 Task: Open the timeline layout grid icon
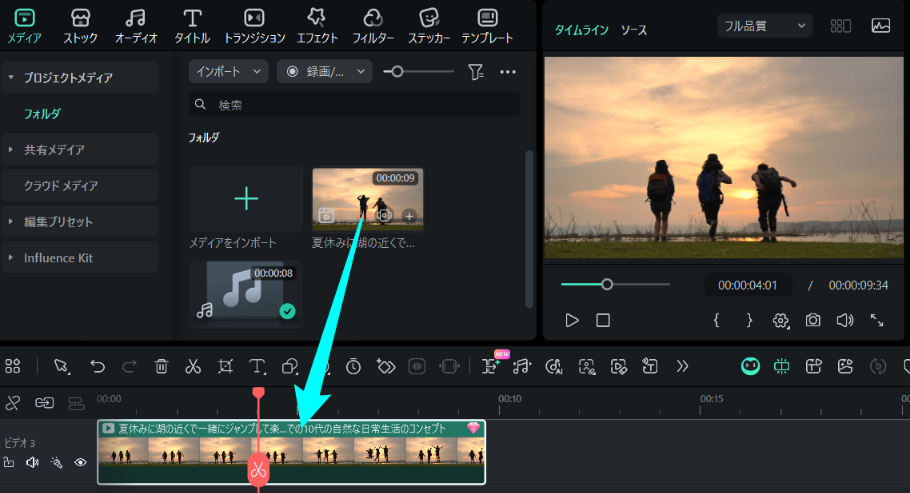point(13,366)
